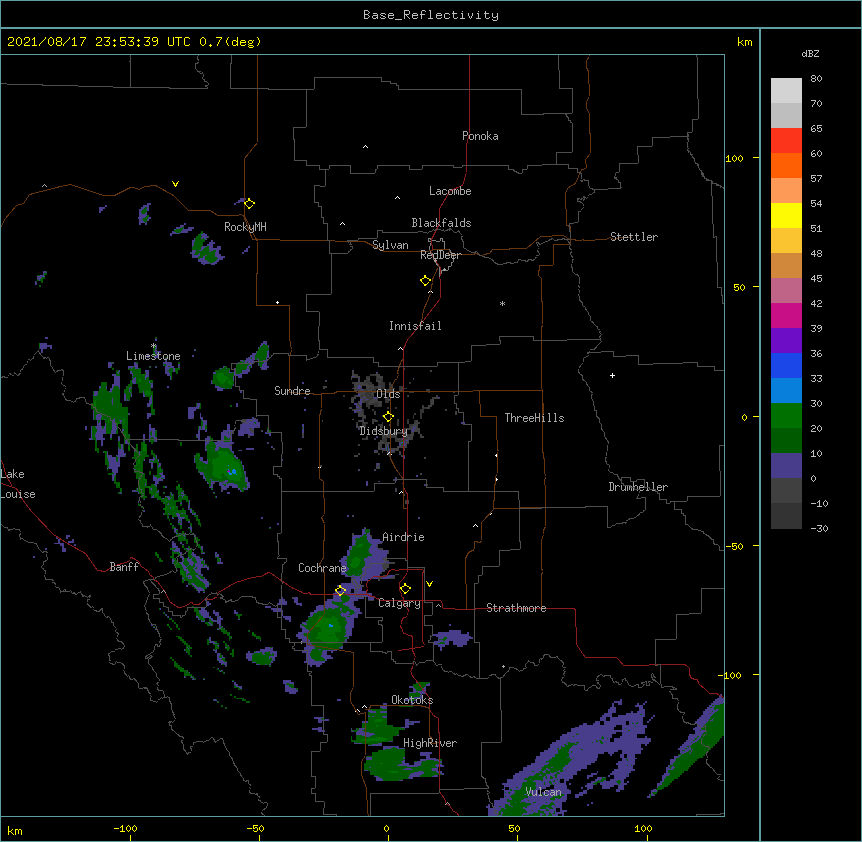Click the Sundre town label
This screenshot has width=862, height=842.
tap(292, 391)
